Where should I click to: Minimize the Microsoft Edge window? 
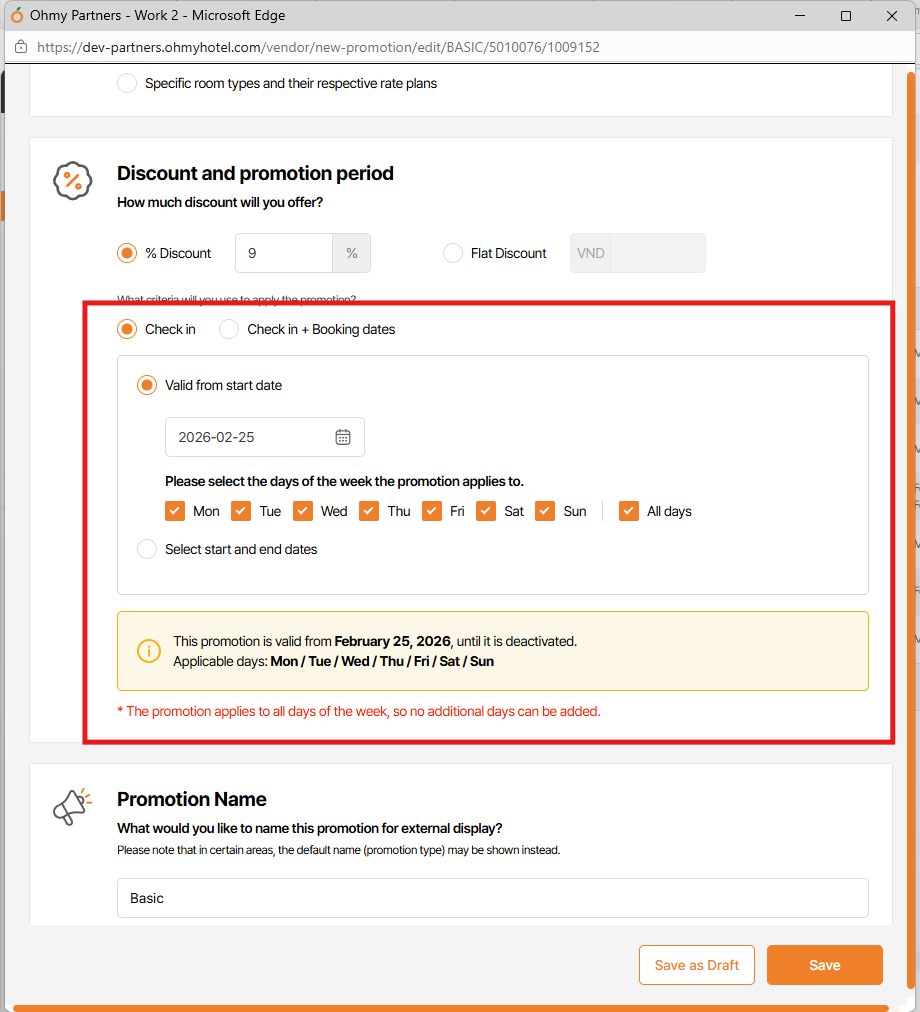click(800, 15)
